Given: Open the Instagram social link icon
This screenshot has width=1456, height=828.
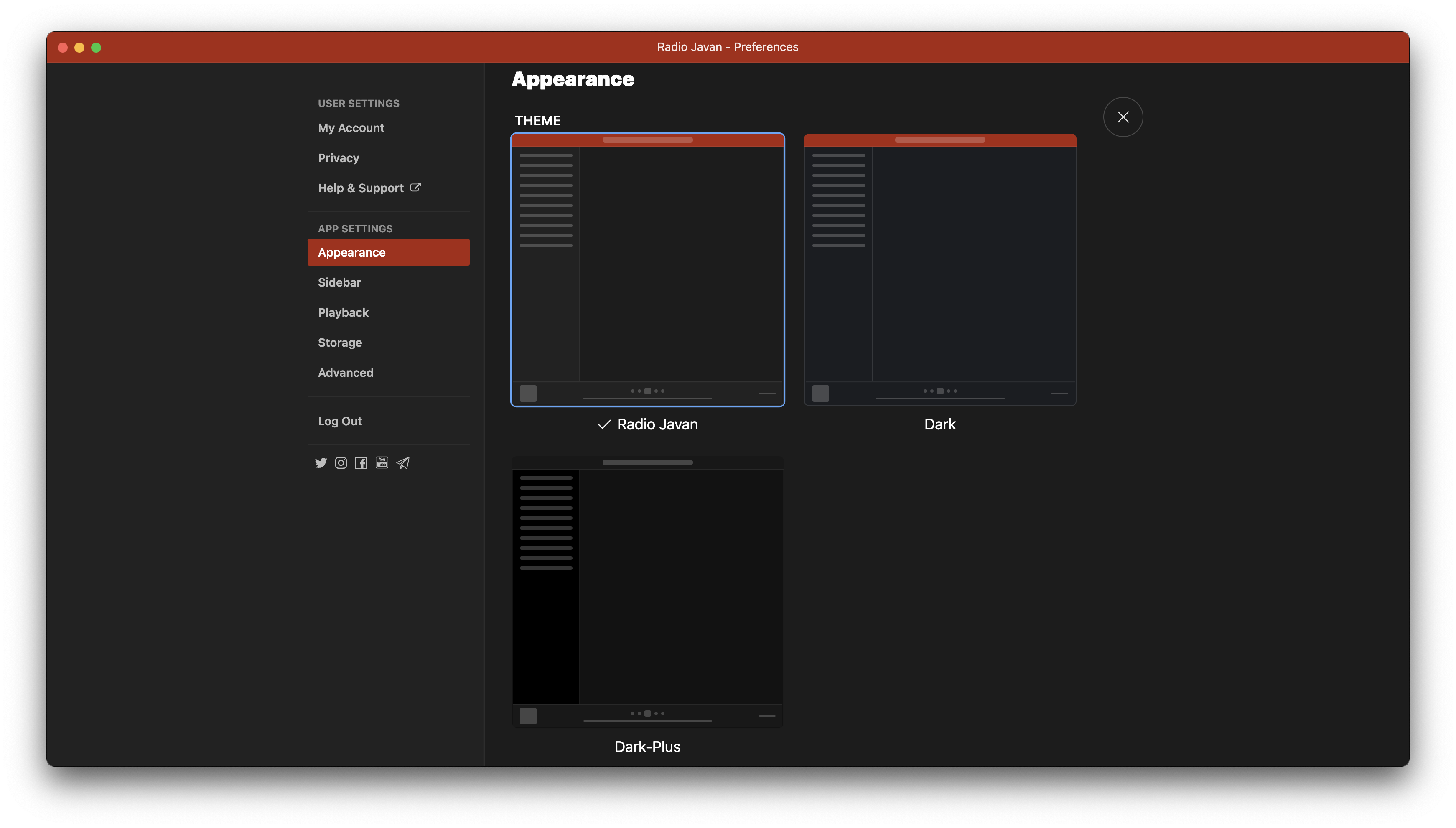Looking at the screenshot, I should (x=341, y=463).
